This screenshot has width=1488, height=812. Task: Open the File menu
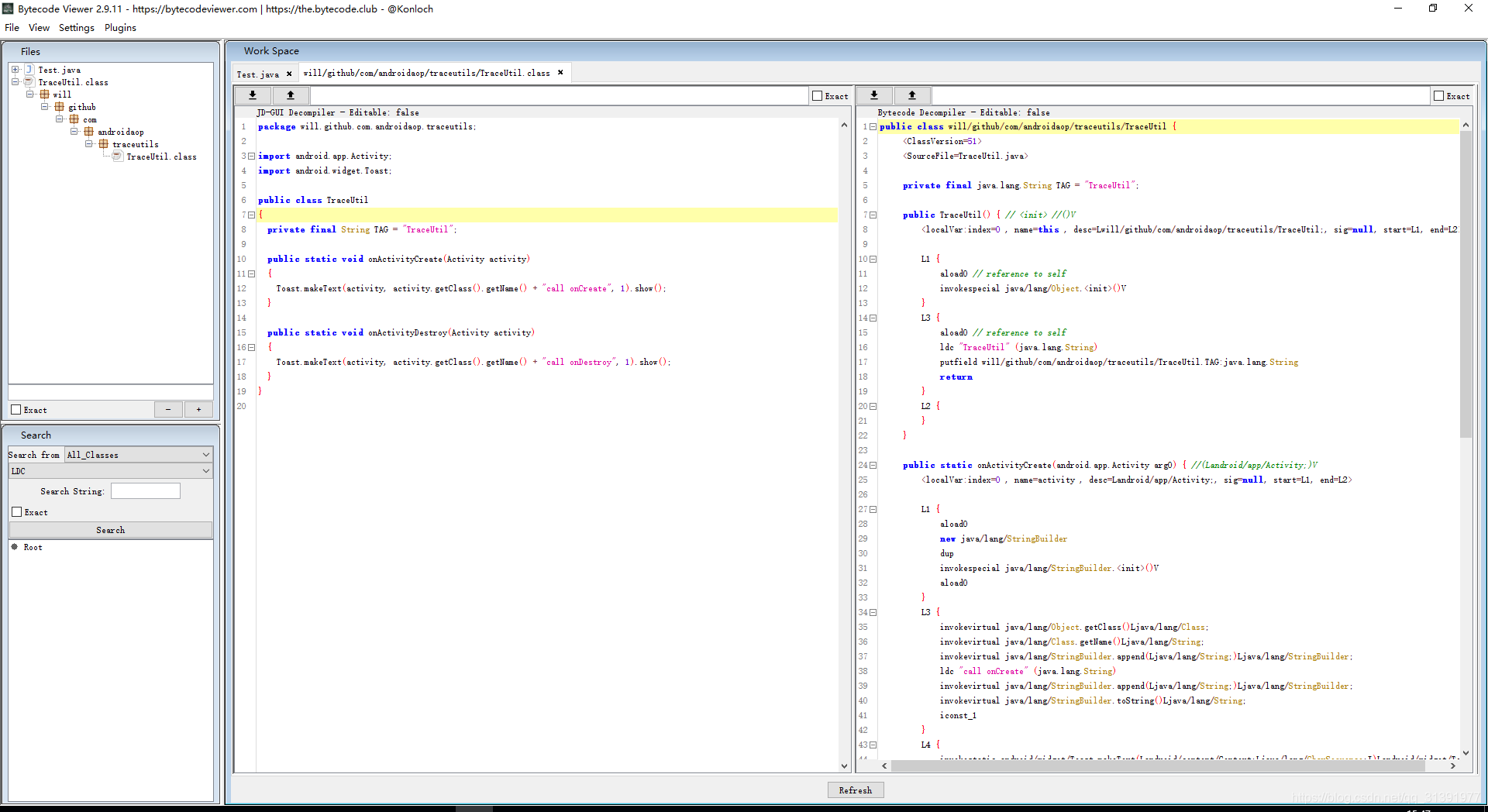[x=12, y=28]
